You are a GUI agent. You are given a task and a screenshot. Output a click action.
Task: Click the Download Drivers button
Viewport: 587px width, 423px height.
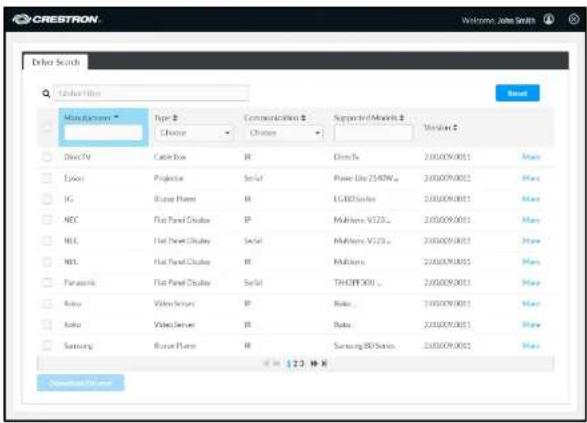(80, 383)
